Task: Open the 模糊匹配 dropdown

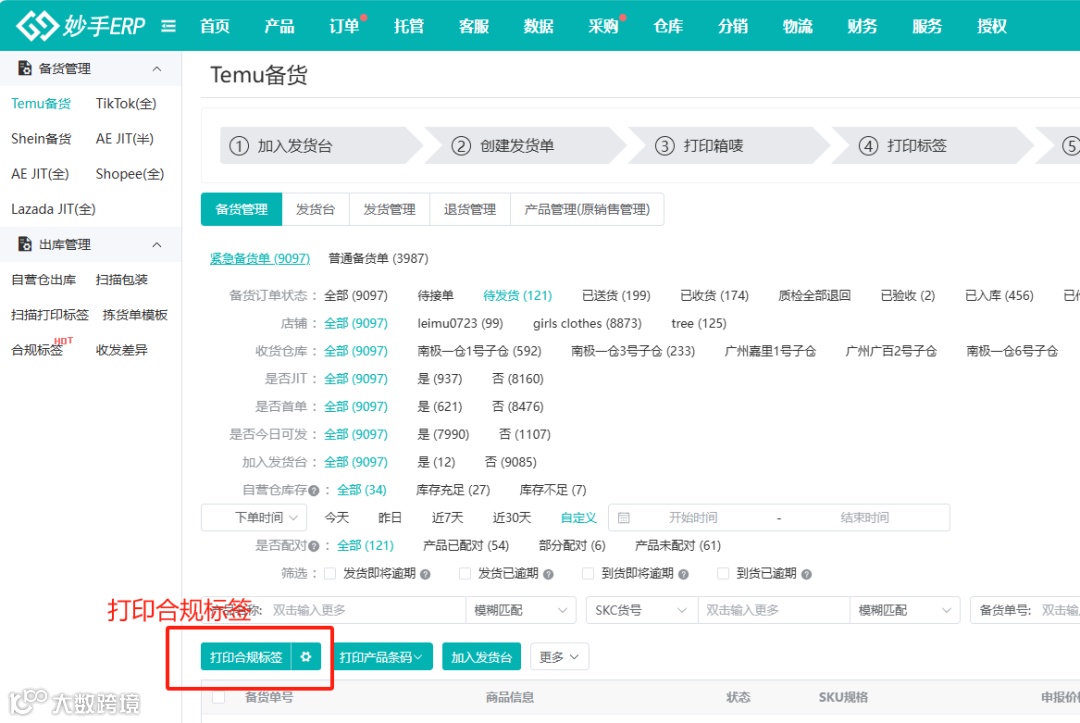Action: click(521, 609)
